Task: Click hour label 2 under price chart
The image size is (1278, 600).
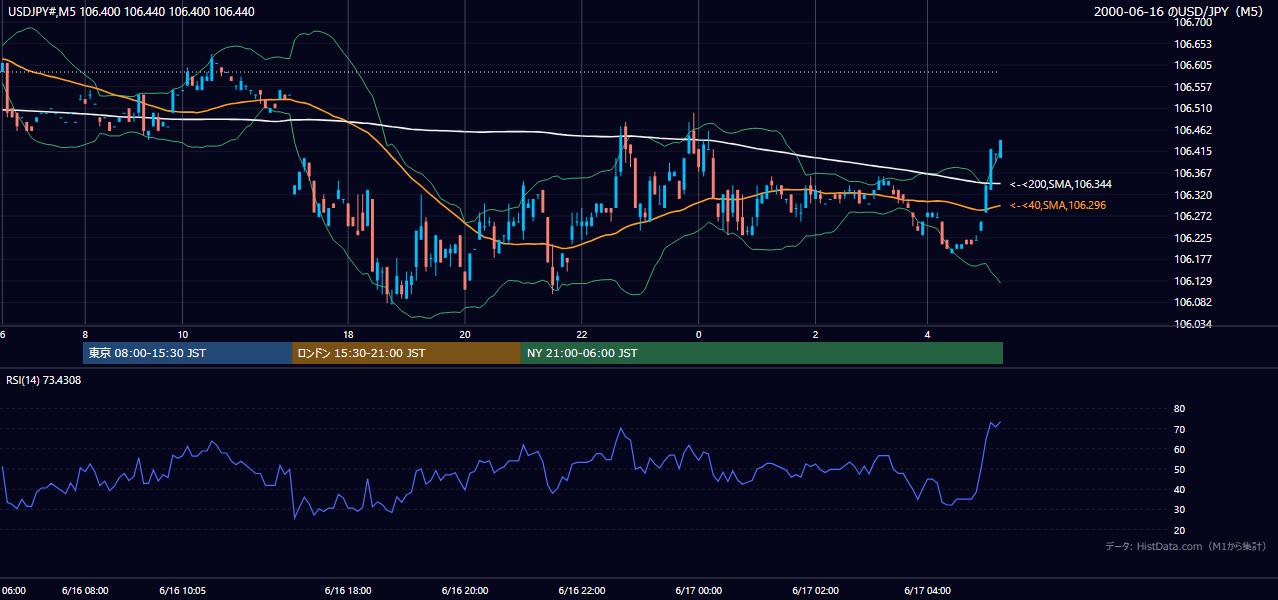Action: click(815, 334)
